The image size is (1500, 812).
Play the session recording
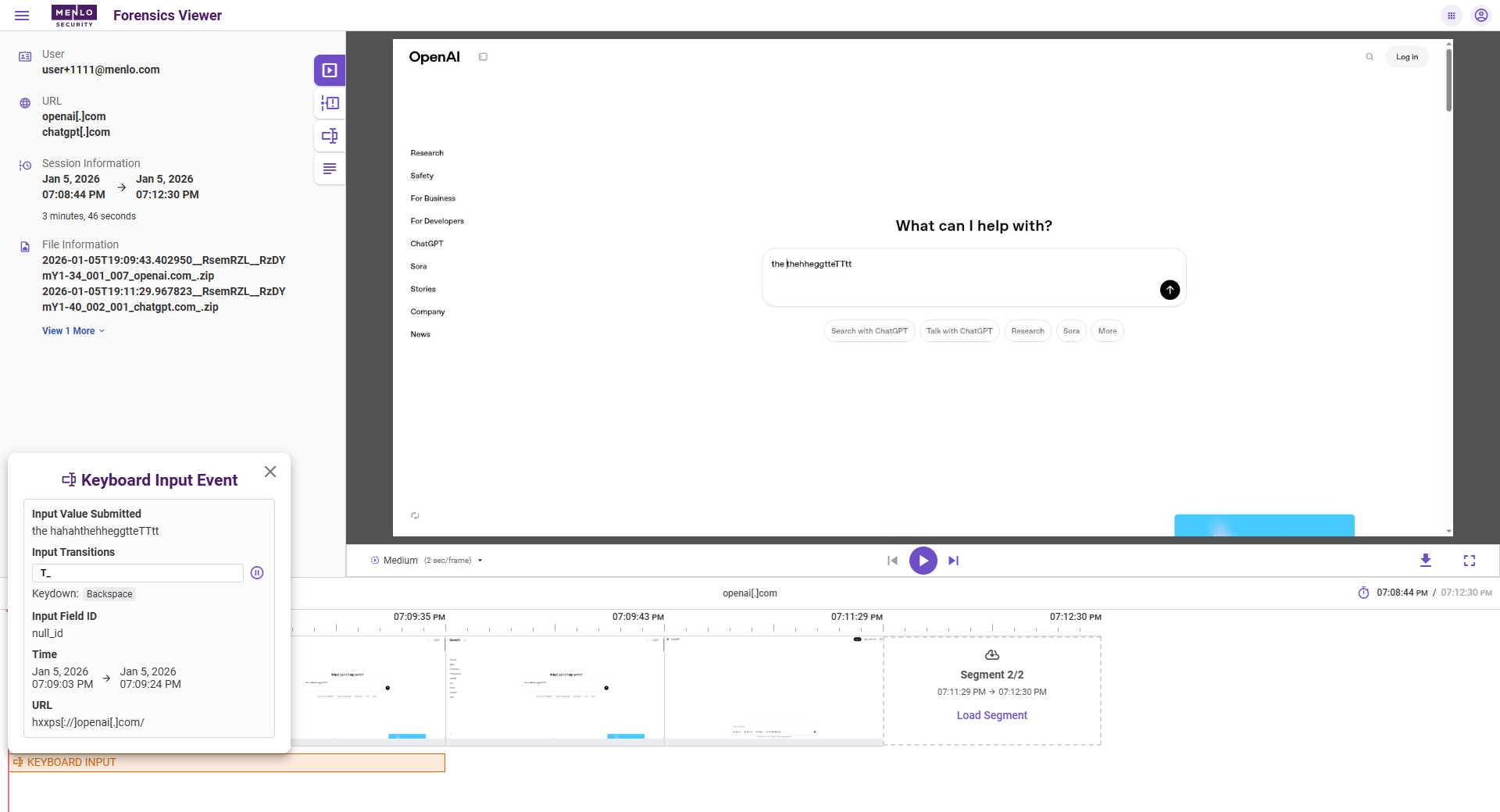pos(923,561)
